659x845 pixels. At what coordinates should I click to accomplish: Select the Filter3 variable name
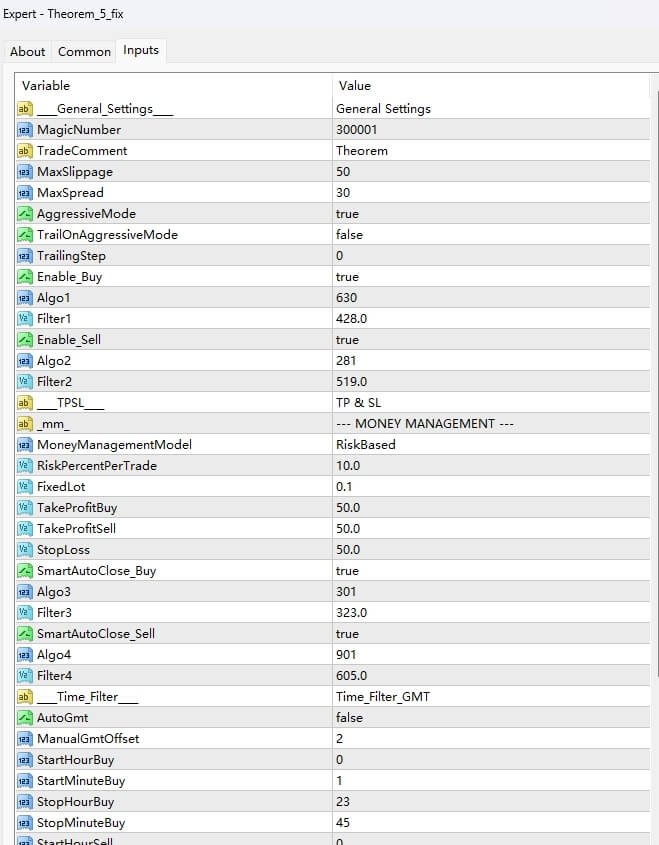54,613
